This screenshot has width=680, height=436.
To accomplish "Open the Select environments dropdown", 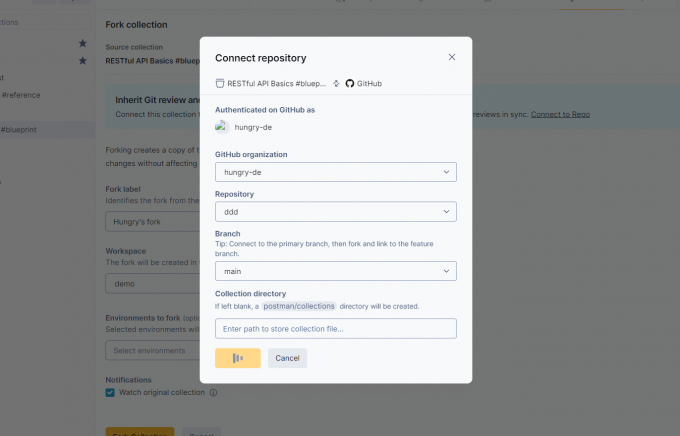I will coord(153,350).
